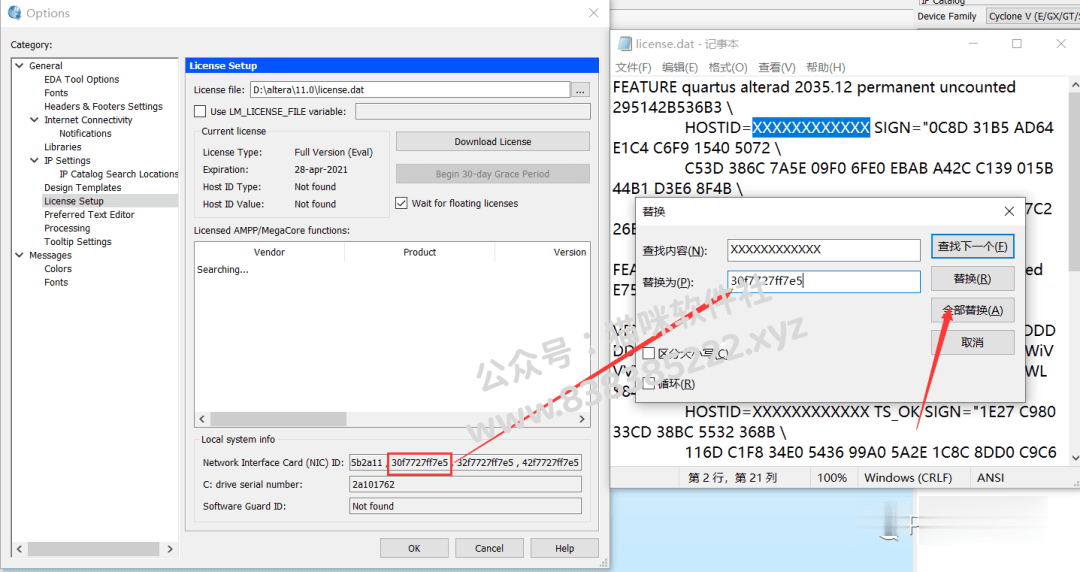Maximize the license.dat Notepad window

[x=1017, y=43]
